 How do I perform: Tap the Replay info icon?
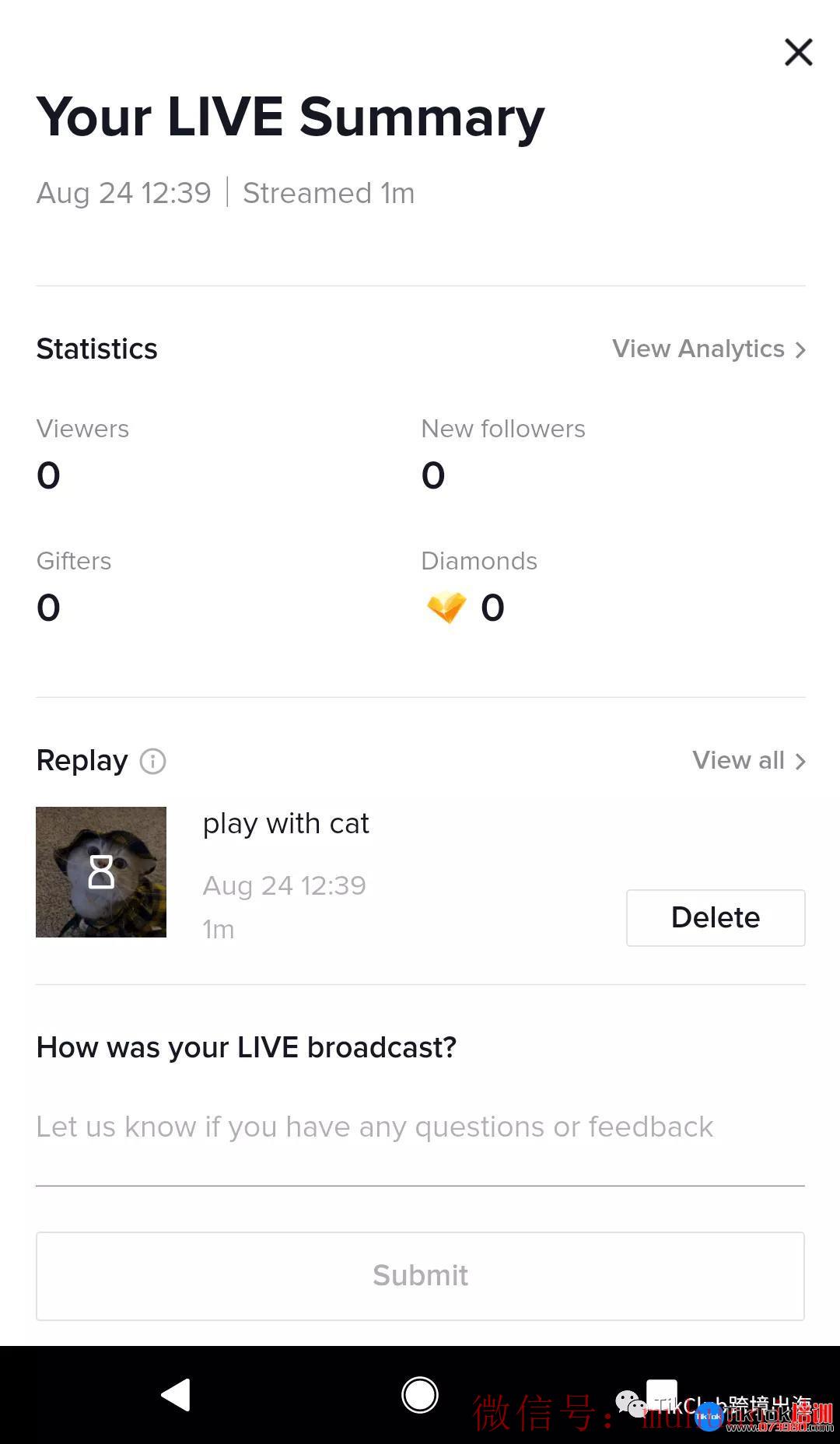[x=152, y=761]
